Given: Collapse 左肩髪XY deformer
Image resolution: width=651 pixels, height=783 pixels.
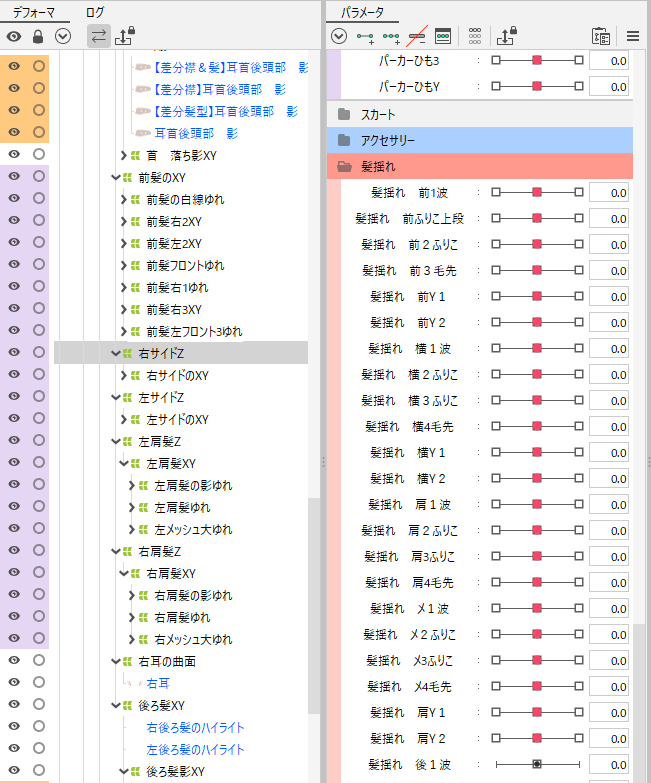Looking at the screenshot, I should [123, 463].
